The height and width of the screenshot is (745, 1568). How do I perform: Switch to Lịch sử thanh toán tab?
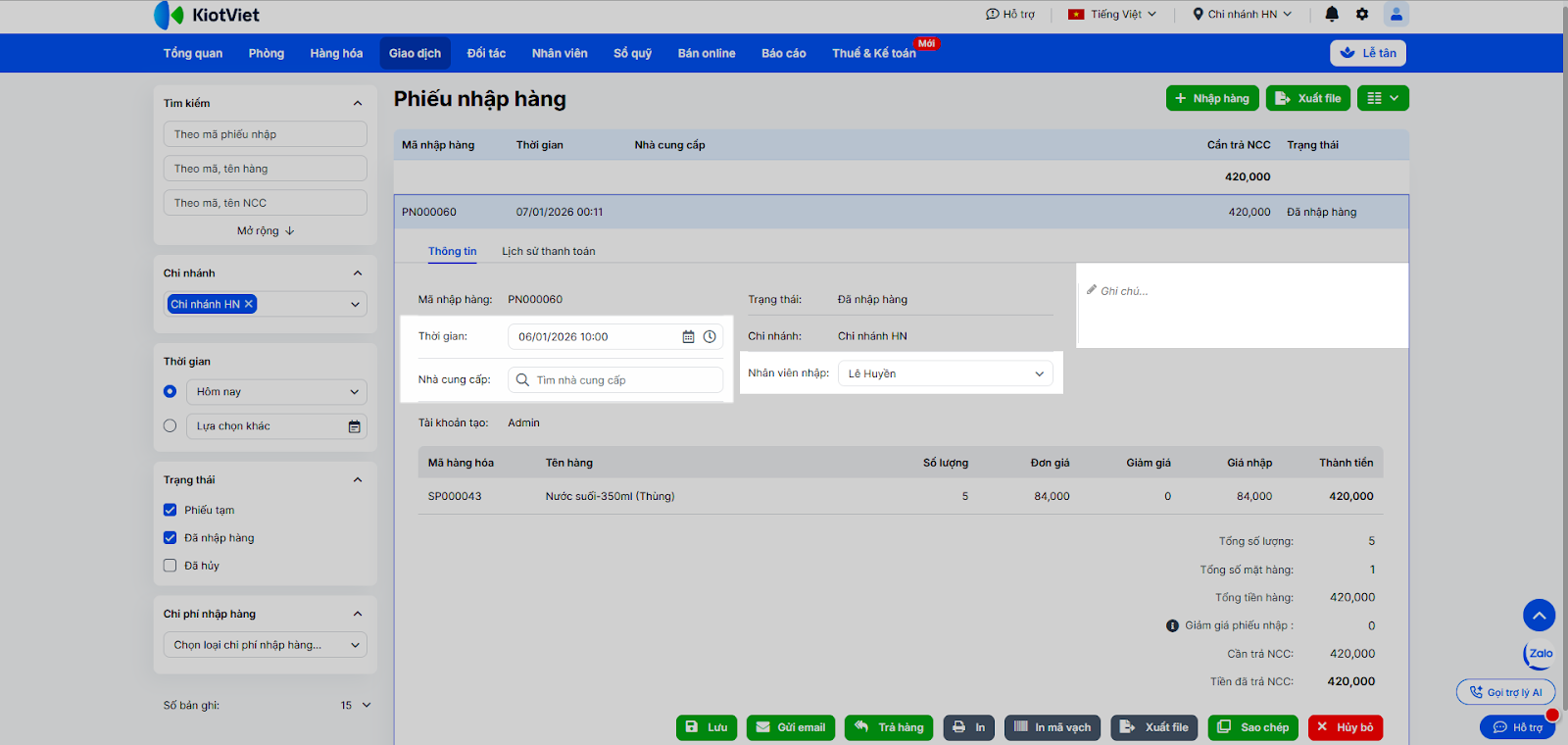click(x=549, y=252)
